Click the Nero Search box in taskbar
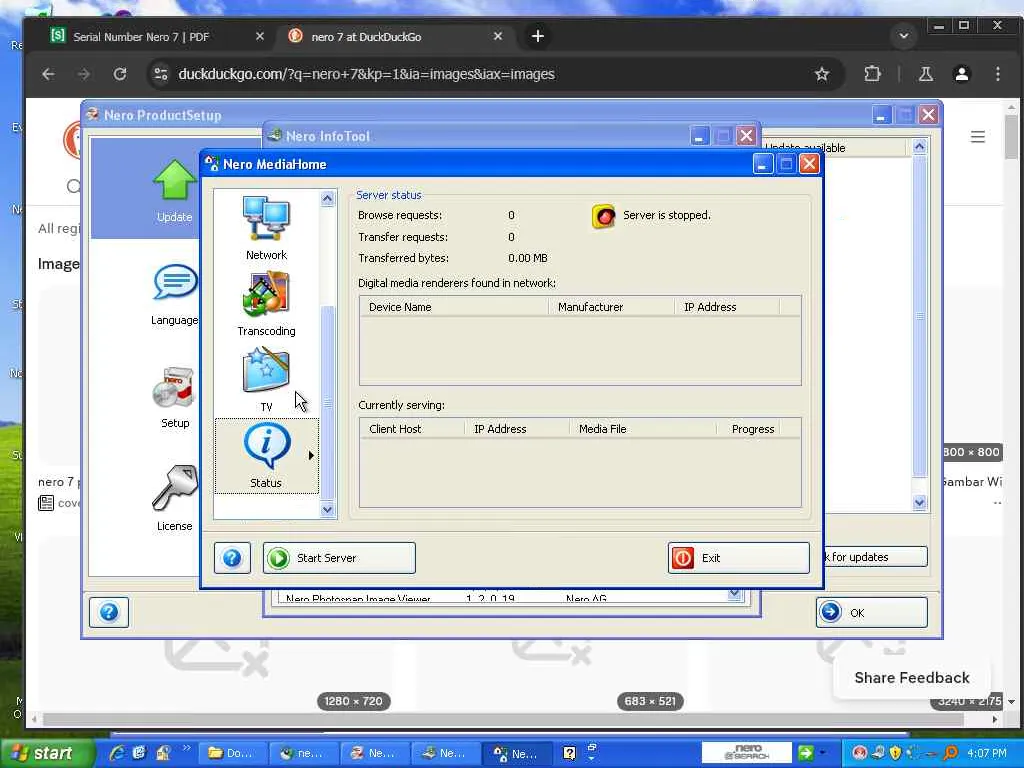 click(x=747, y=753)
